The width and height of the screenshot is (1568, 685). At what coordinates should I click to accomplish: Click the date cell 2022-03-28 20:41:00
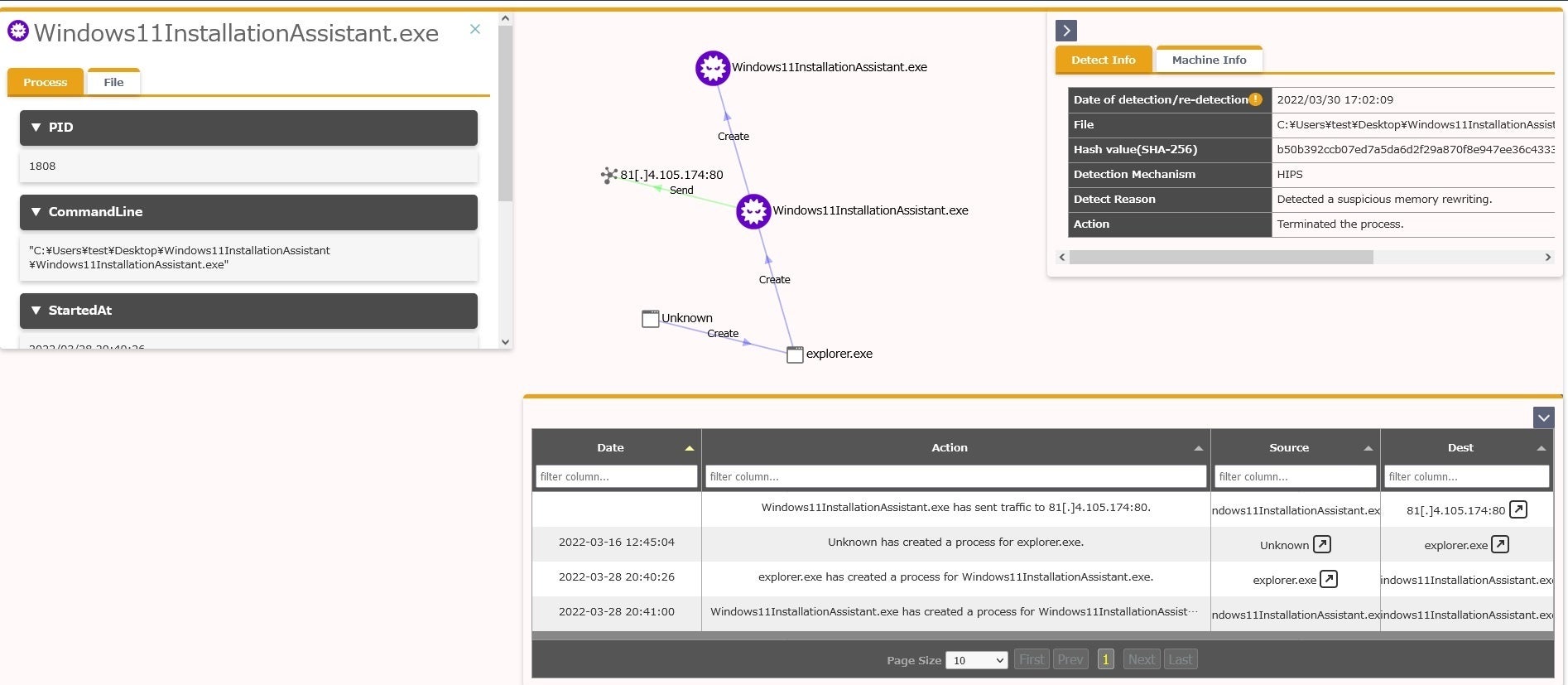tap(617, 612)
